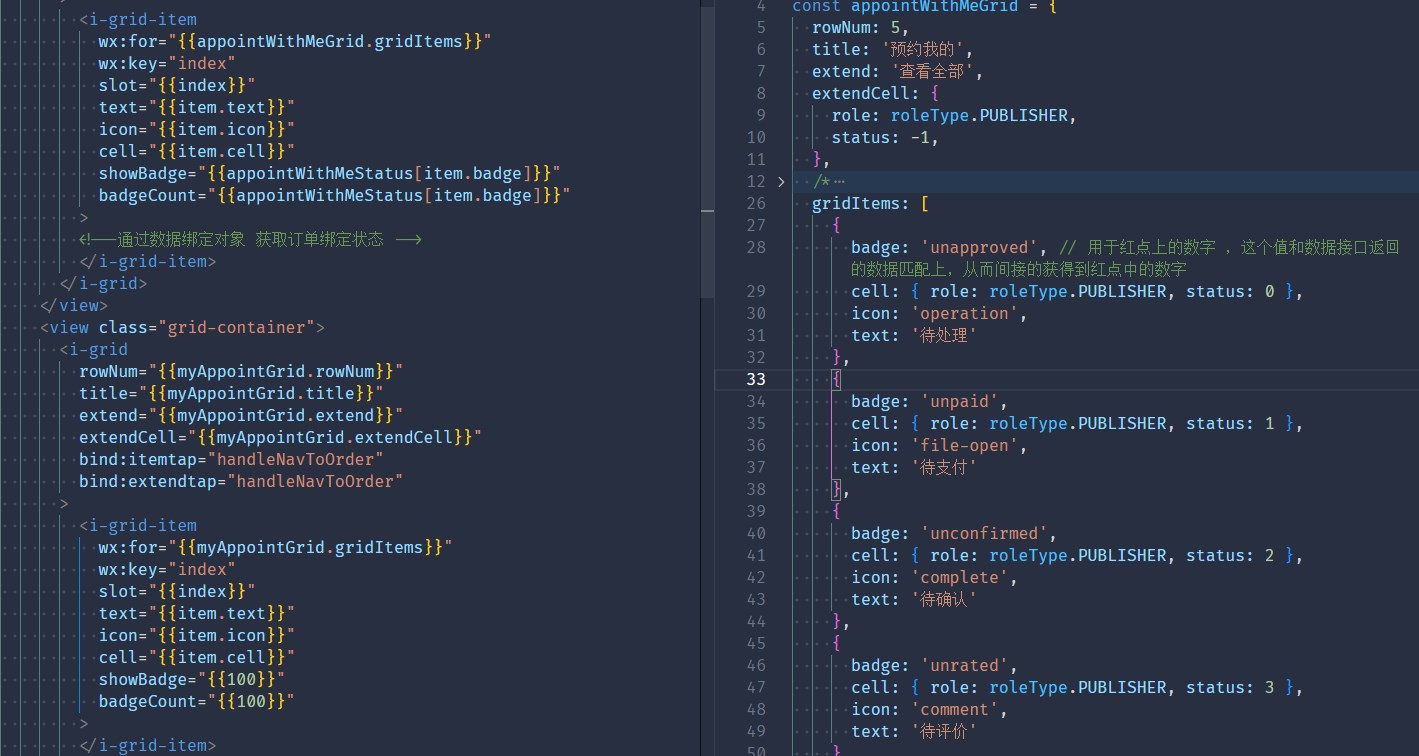Click the badge 'unconfirmed' string

985,533
